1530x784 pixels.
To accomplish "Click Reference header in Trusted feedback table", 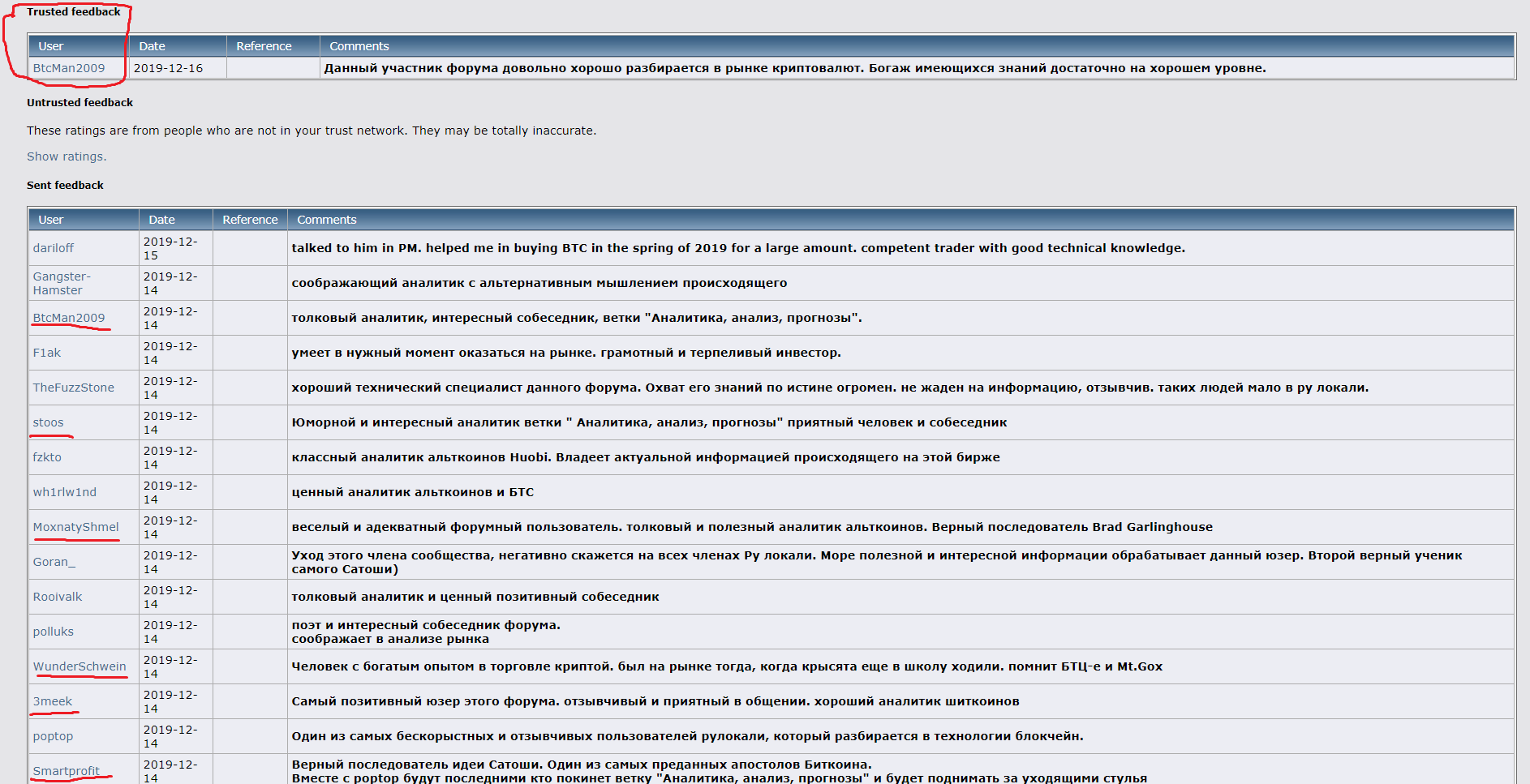I will (x=264, y=46).
